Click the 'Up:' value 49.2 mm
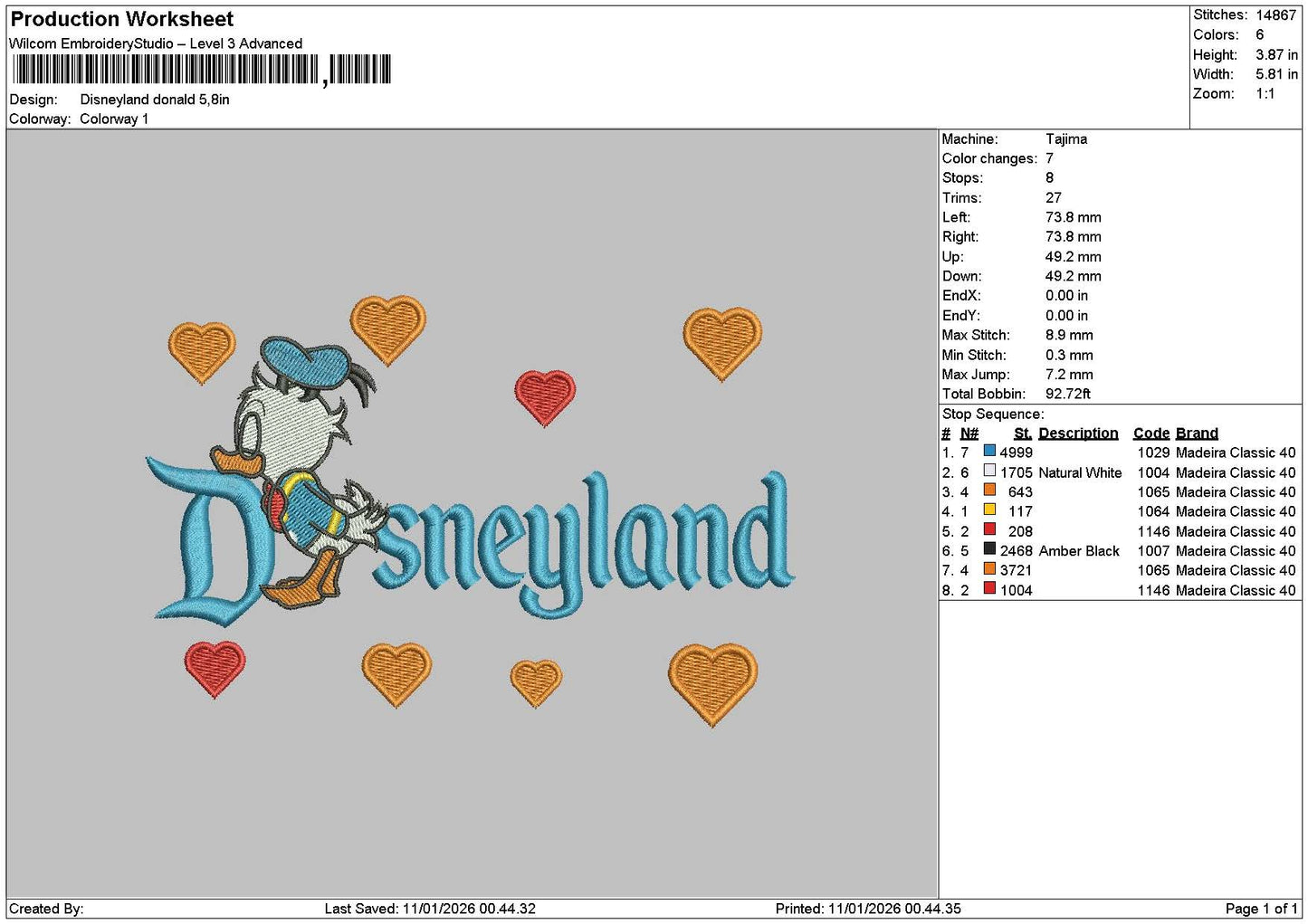The width and height of the screenshot is (1308, 924). pos(1074,256)
